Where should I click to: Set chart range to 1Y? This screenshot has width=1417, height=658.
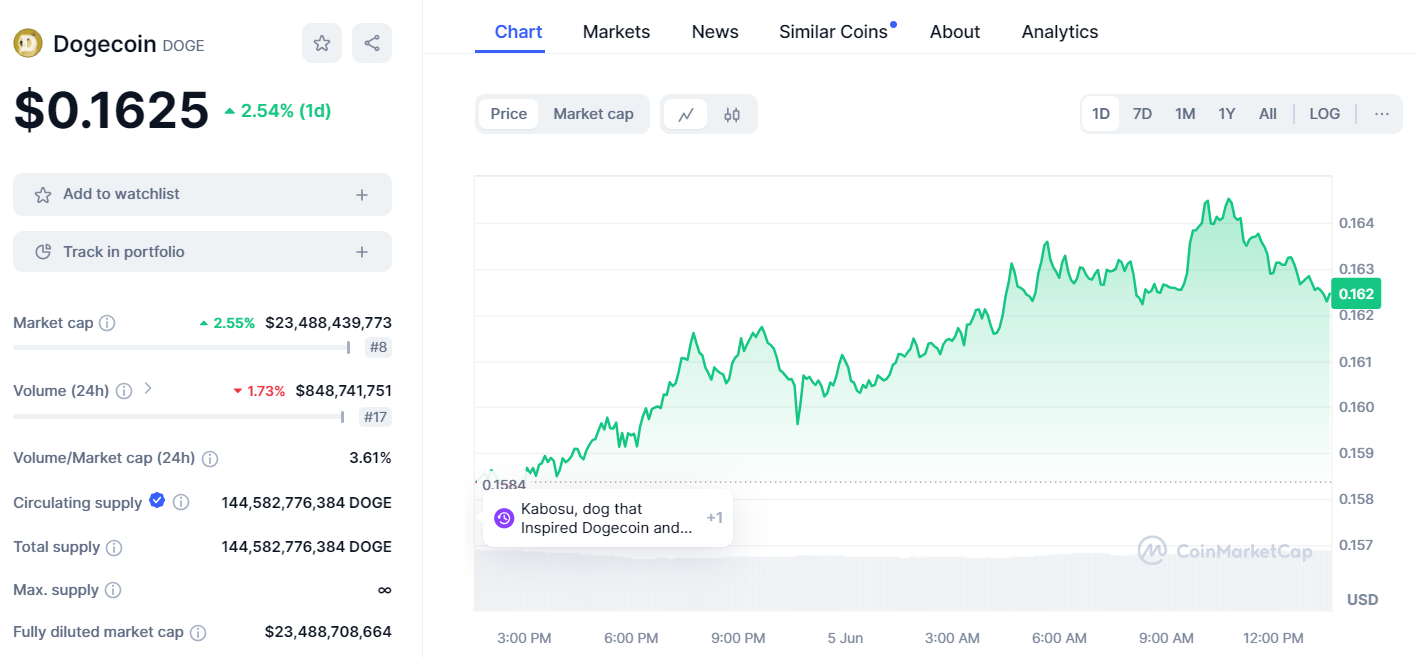[1227, 114]
